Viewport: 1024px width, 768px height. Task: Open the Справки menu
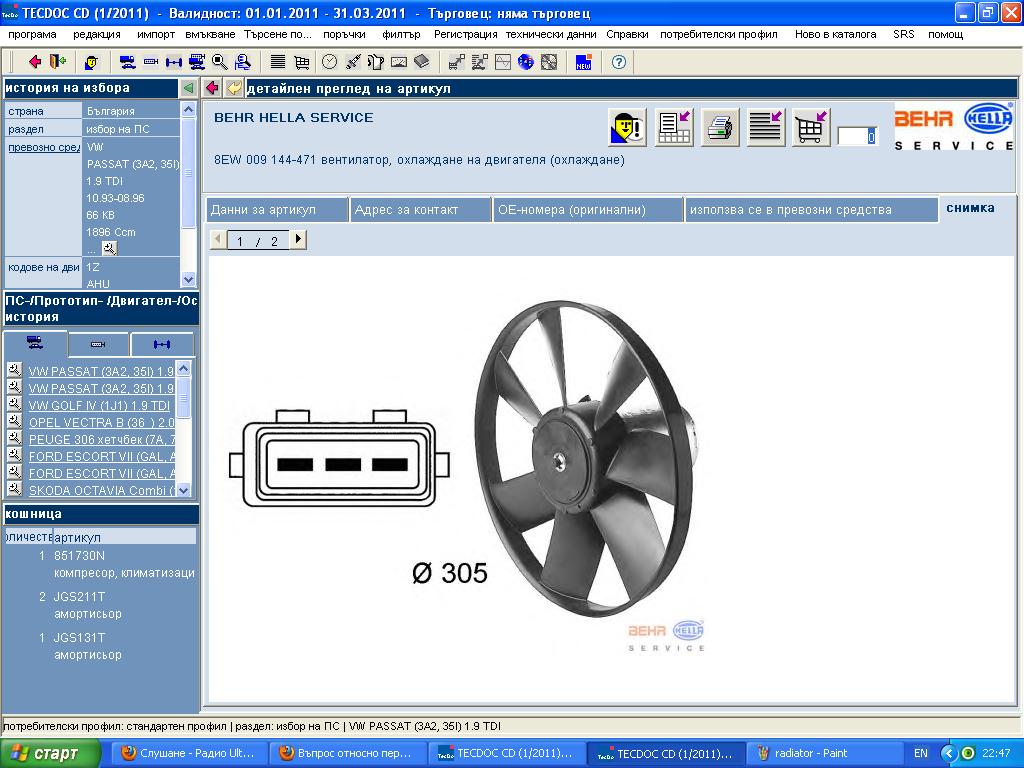(627, 34)
